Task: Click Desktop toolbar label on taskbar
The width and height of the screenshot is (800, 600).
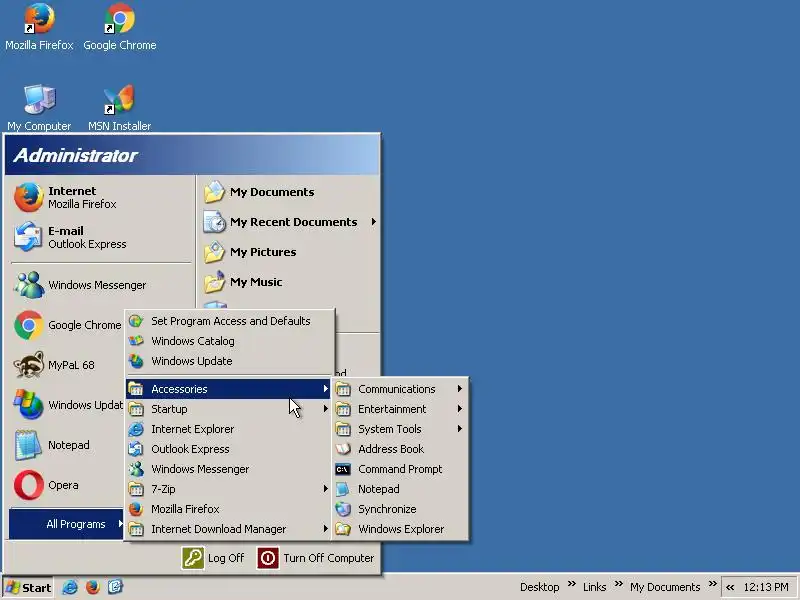Action: pos(539,587)
